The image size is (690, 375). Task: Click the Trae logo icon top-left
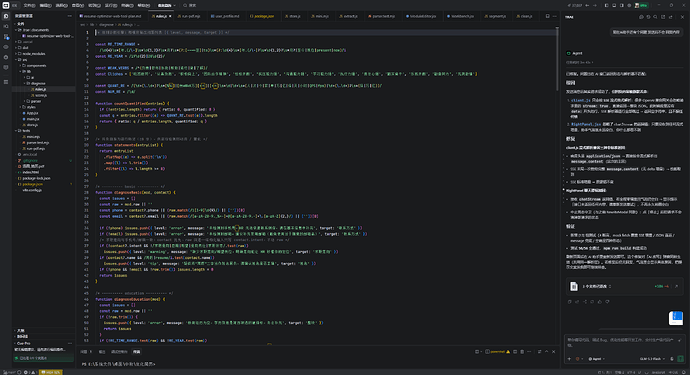click(x=6, y=5)
